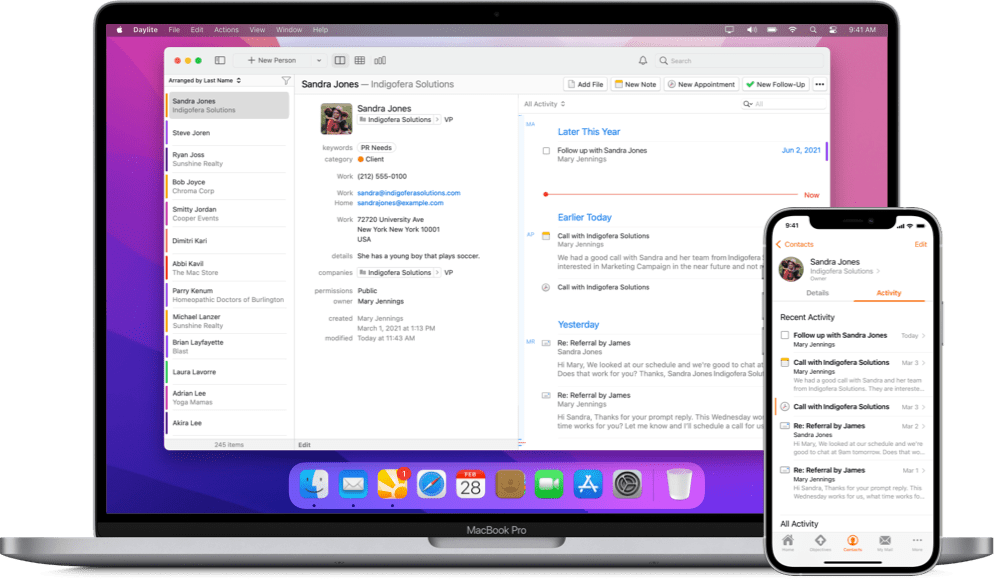
Task: Change Arranged by Last Name sorting
Action: [x=205, y=81]
